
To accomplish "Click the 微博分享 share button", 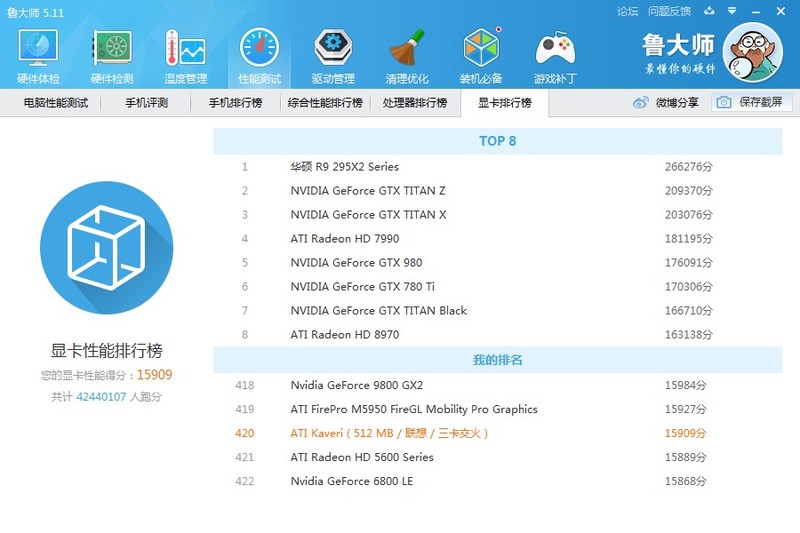I will (x=666, y=103).
